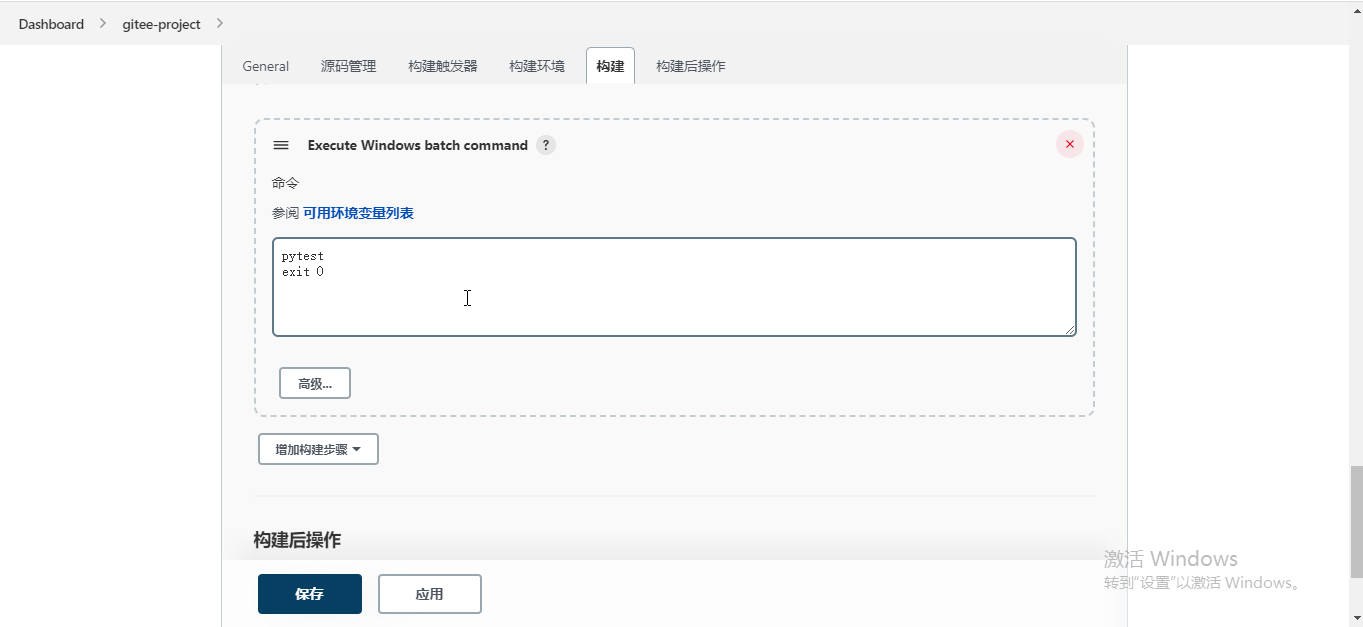
Task: Click the page vertical scrollbar thumb
Action: click(1356, 522)
